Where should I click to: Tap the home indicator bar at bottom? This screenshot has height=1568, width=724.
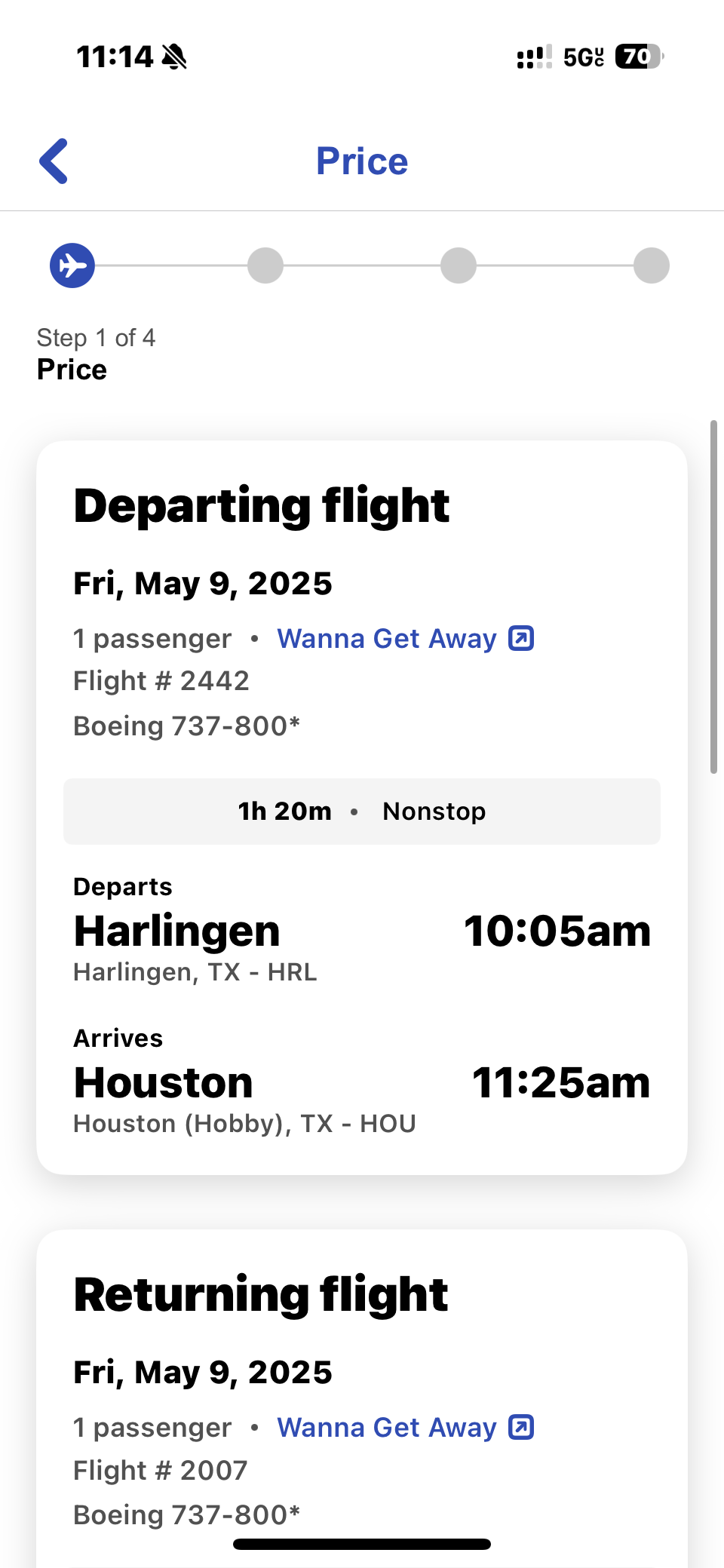tap(362, 1544)
